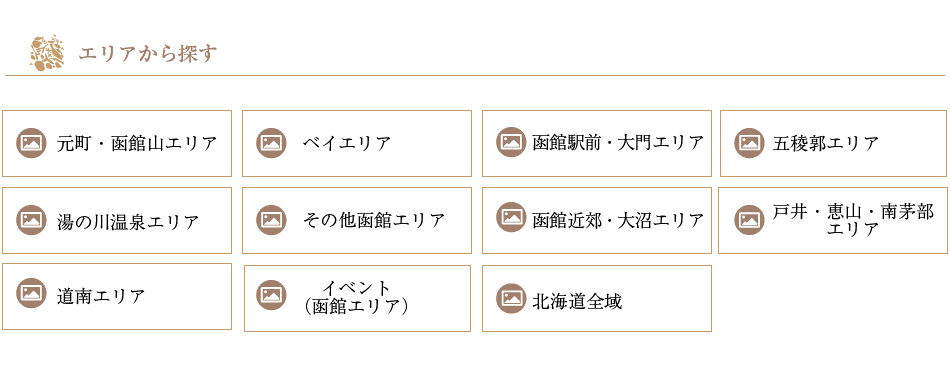
Task: Click image icon beside 戸井・恵山・南茅部エリア
Action: (x=749, y=220)
